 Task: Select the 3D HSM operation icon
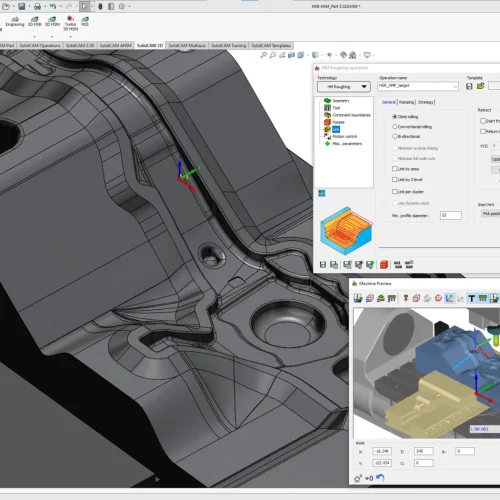52,22
